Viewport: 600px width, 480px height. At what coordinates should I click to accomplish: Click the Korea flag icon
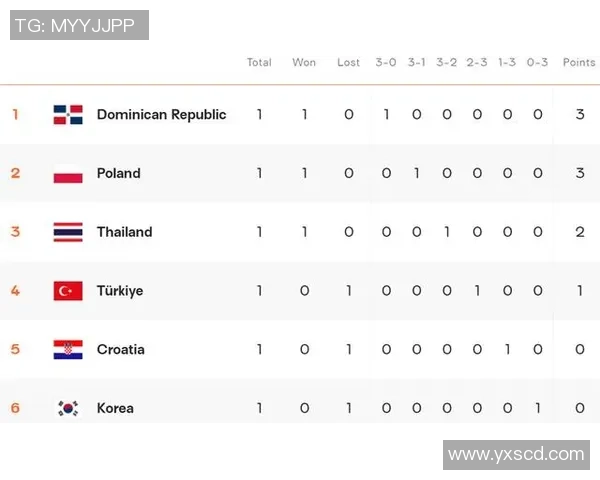point(68,408)
